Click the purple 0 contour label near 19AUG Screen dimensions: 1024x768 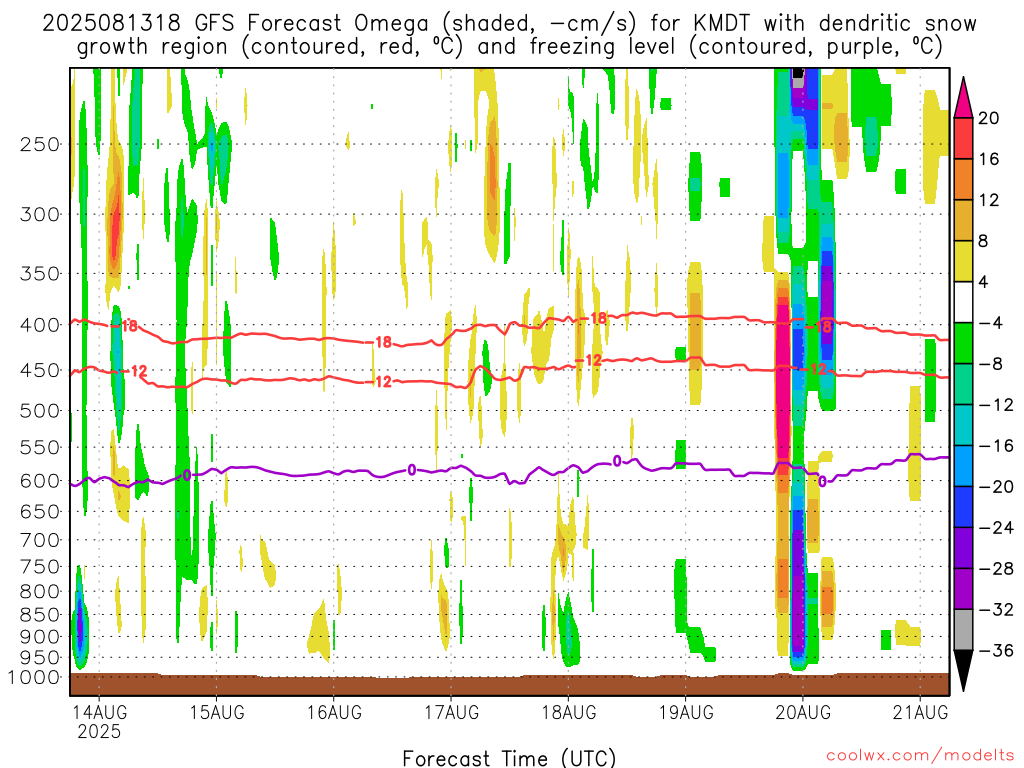pyautogui.click(x=617, y=462)
